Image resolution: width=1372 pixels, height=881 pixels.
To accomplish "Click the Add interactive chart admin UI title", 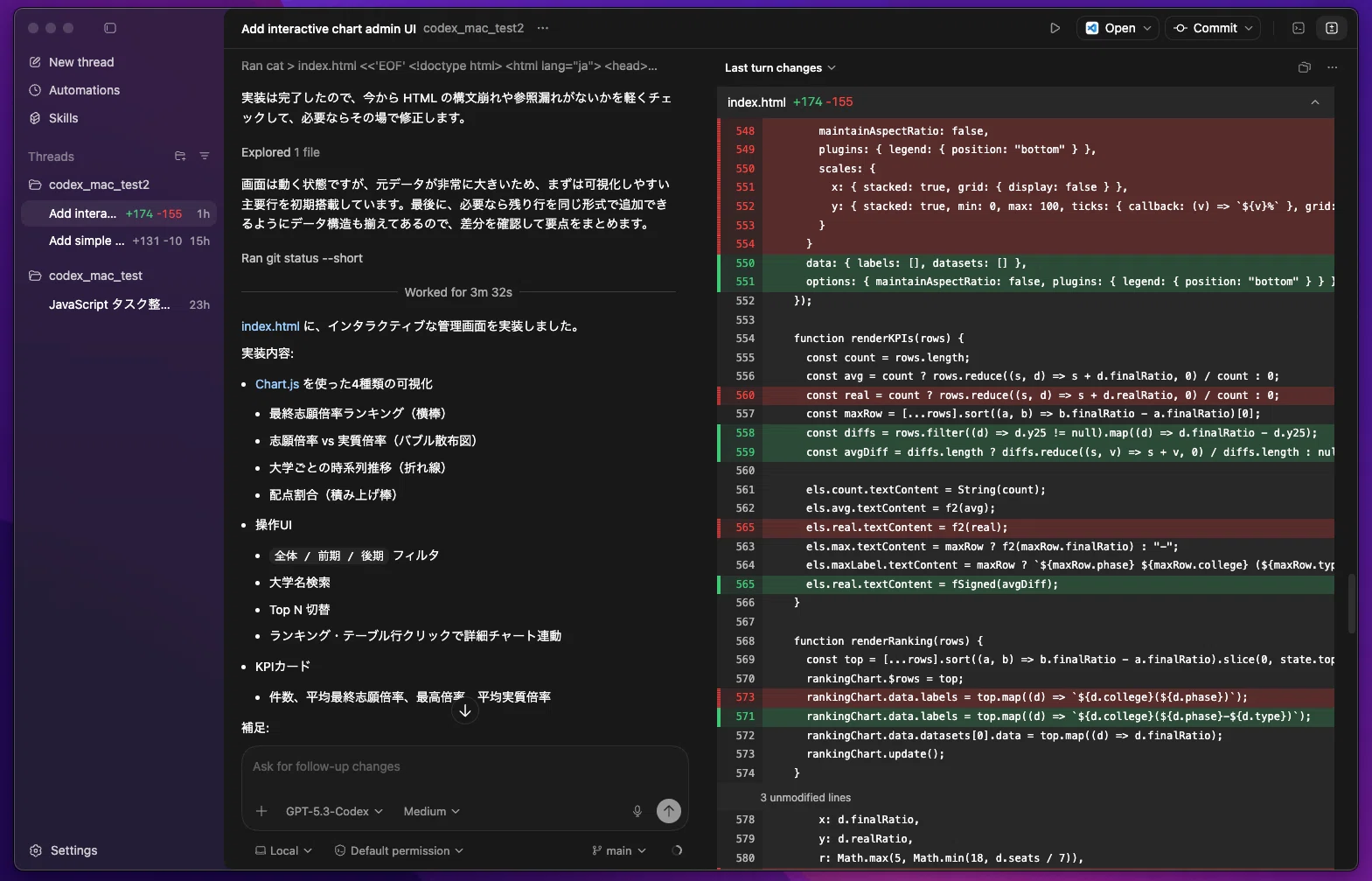I will point(329,29).
